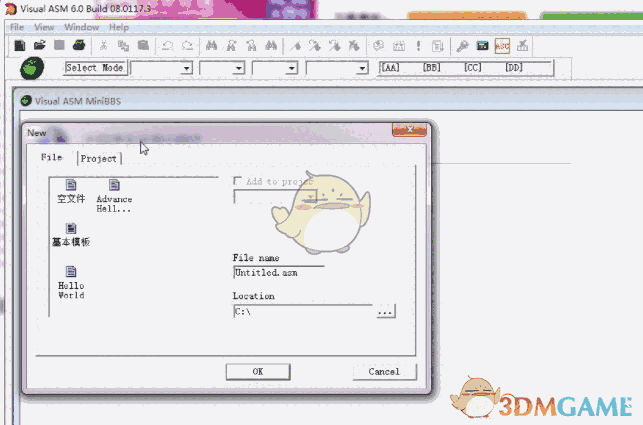Close the New dialog with X
The height and width of the screenshot is (425, 643).
point(409,130)
